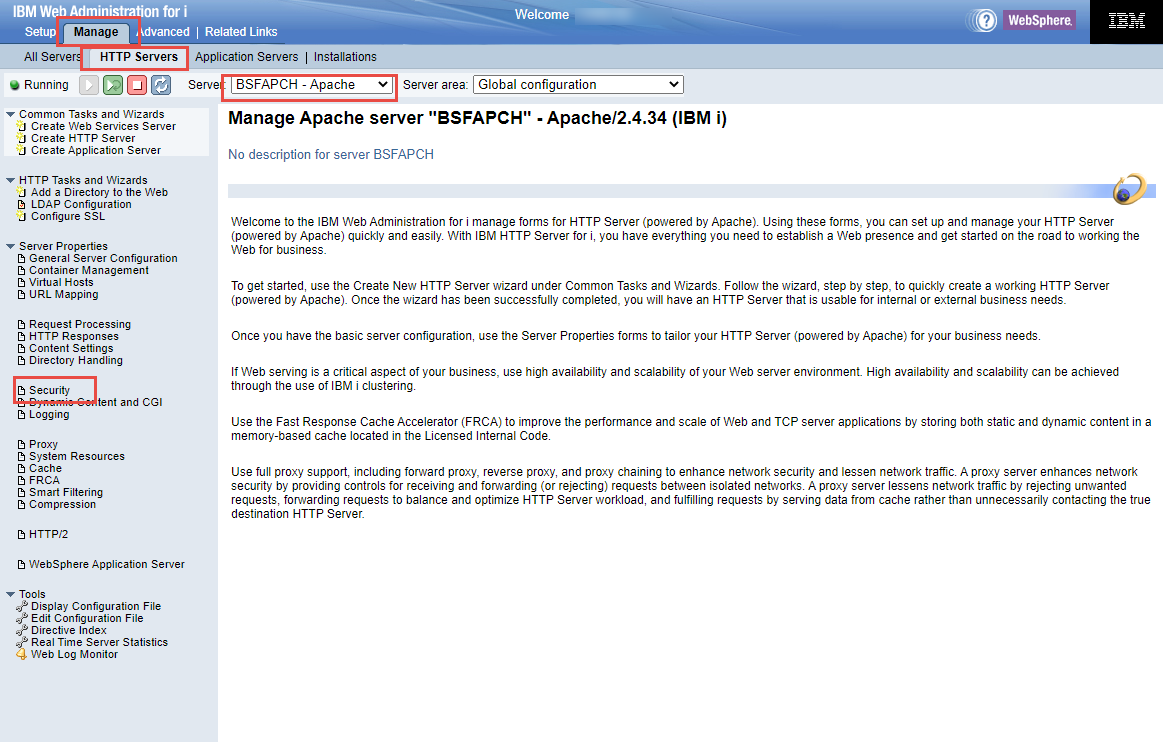Collapse the Tools section triangle
Screen dimensions: 1163x742
pyautogui.click(x=9, y=593)
